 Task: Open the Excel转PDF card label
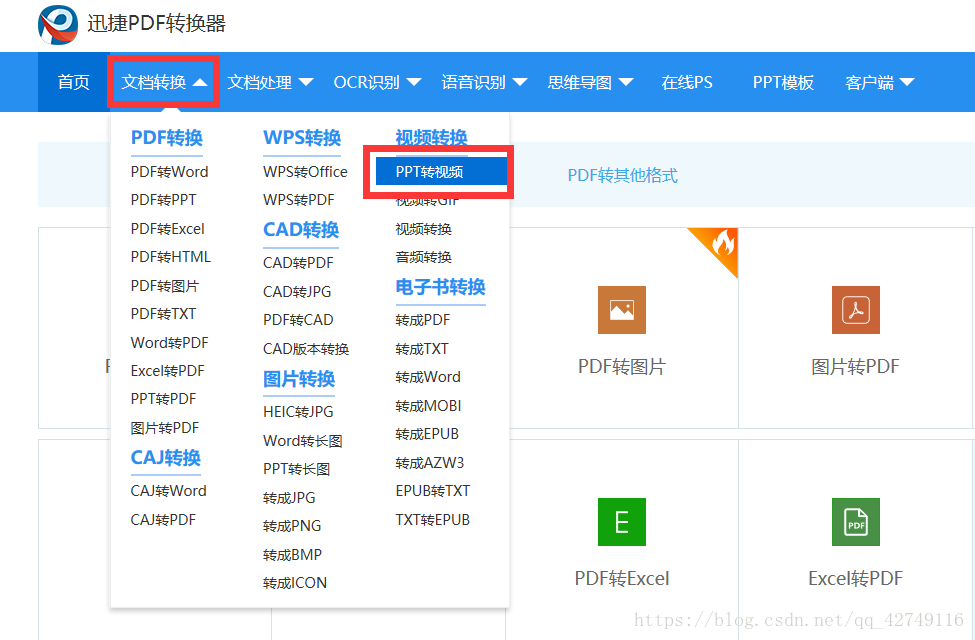(856, 578)
